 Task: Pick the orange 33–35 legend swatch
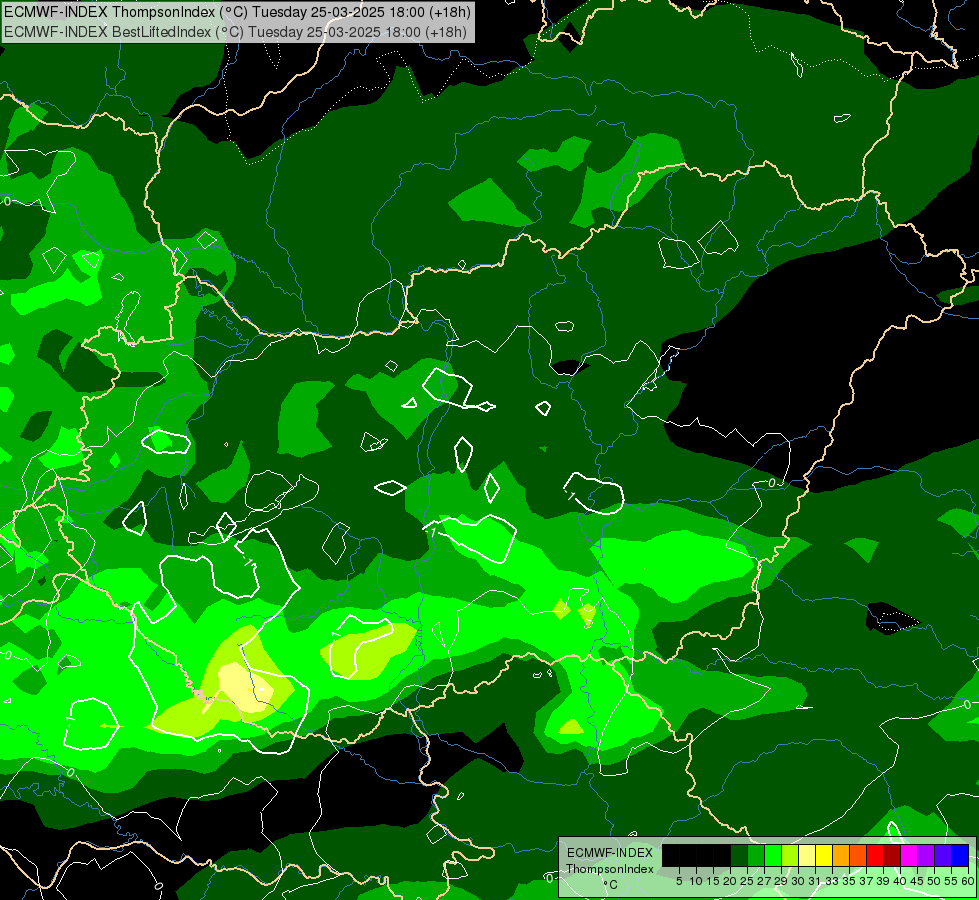tap(841, 855)
